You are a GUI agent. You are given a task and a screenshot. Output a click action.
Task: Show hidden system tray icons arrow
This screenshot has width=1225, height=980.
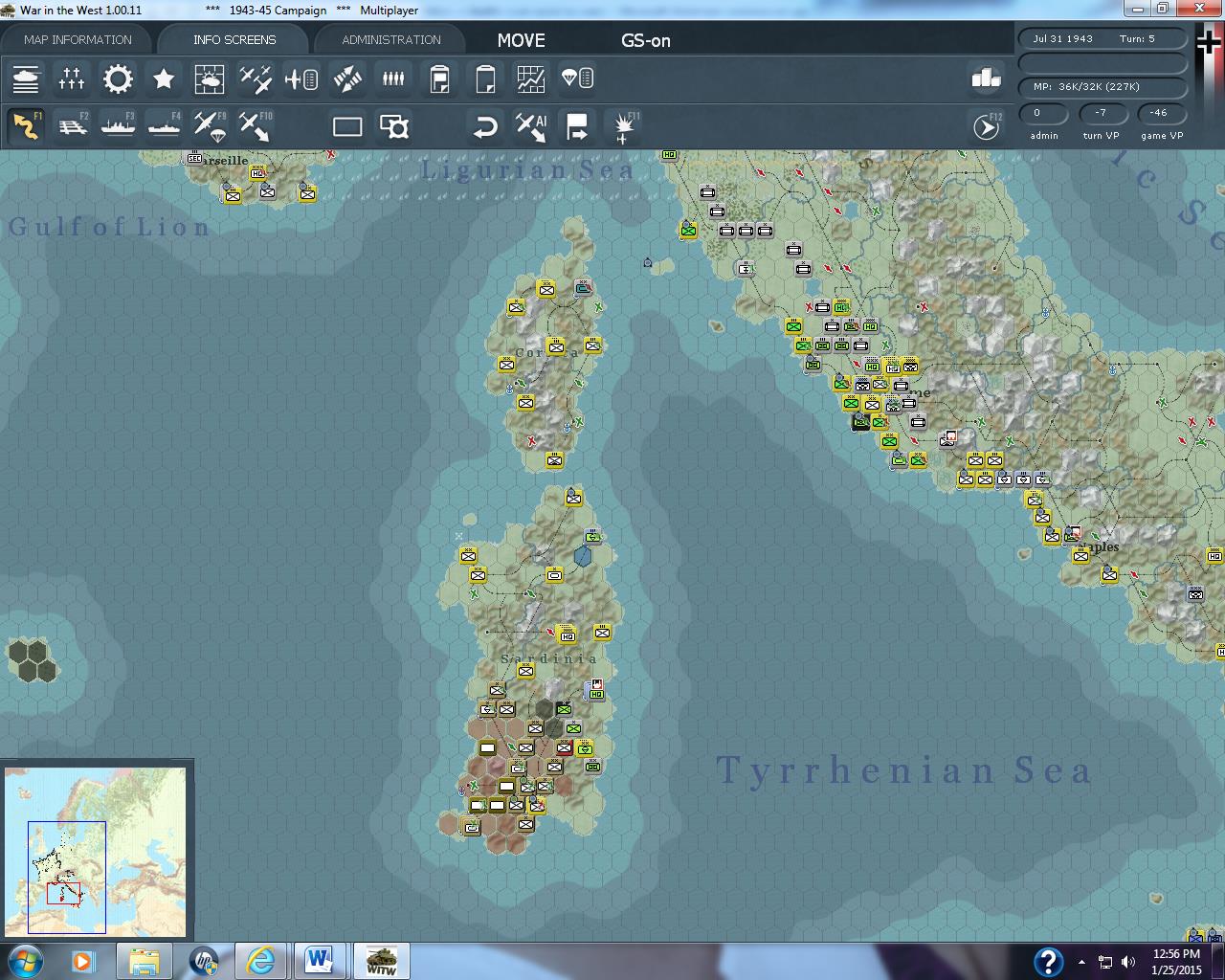(1081, 962)
